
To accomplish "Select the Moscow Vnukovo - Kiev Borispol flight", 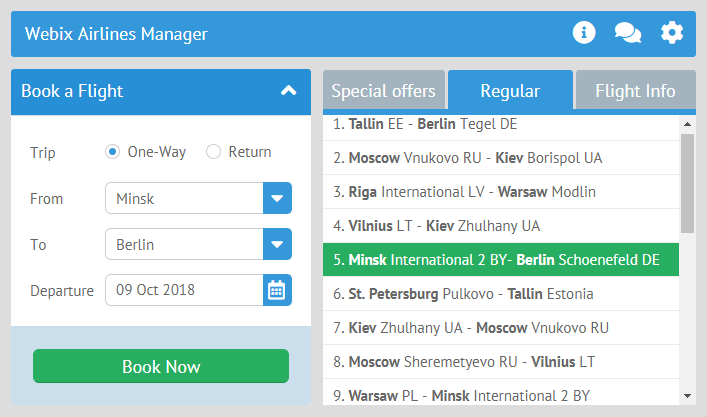I will tap(501, 158).
